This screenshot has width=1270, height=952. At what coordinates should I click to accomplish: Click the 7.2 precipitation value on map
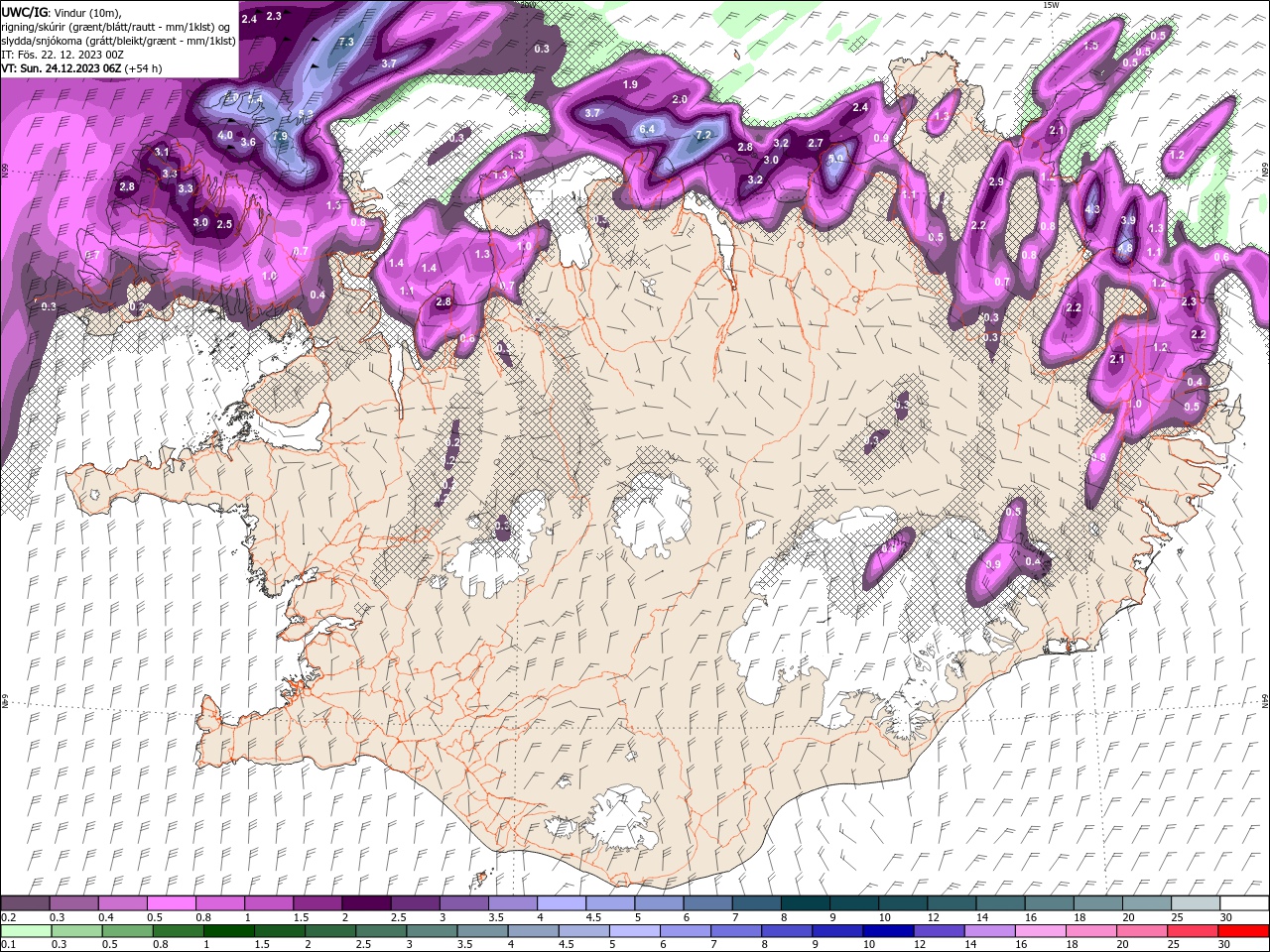point(704,135)
